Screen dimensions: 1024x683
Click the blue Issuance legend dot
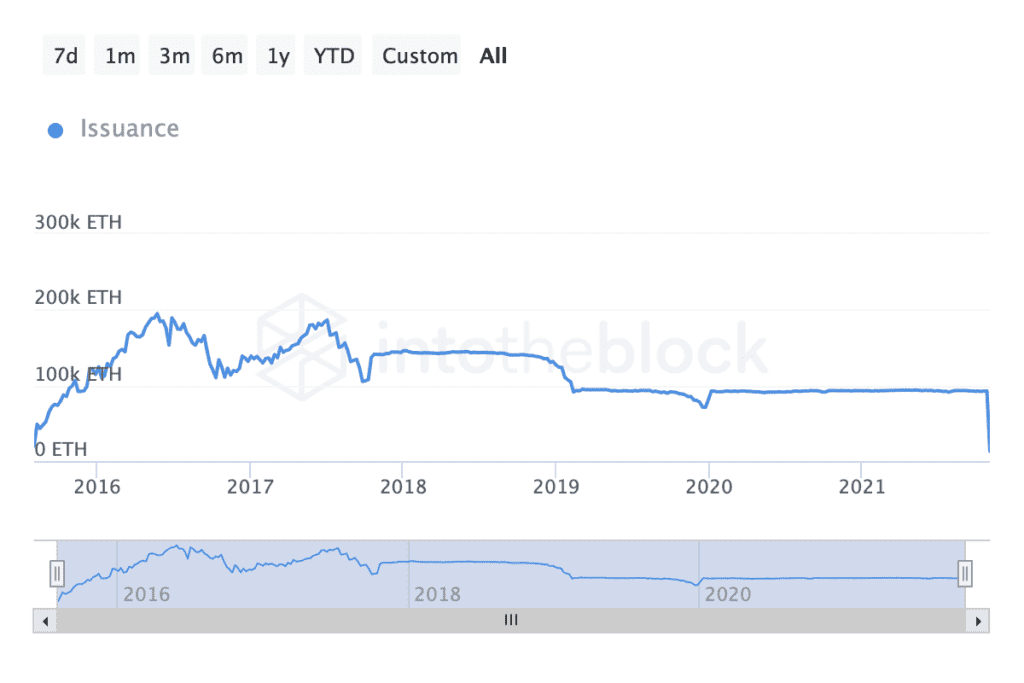click(56, 130)
